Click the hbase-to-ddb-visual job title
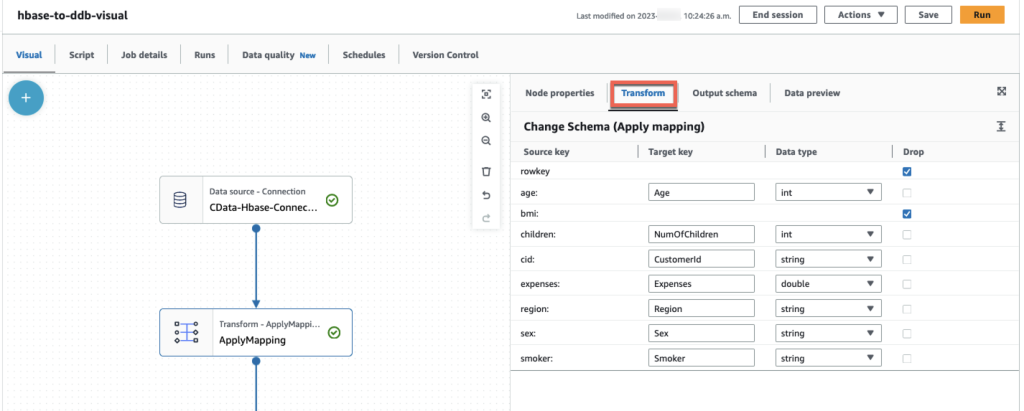The width and height of the screenshot is (1024, 411). 72,14
